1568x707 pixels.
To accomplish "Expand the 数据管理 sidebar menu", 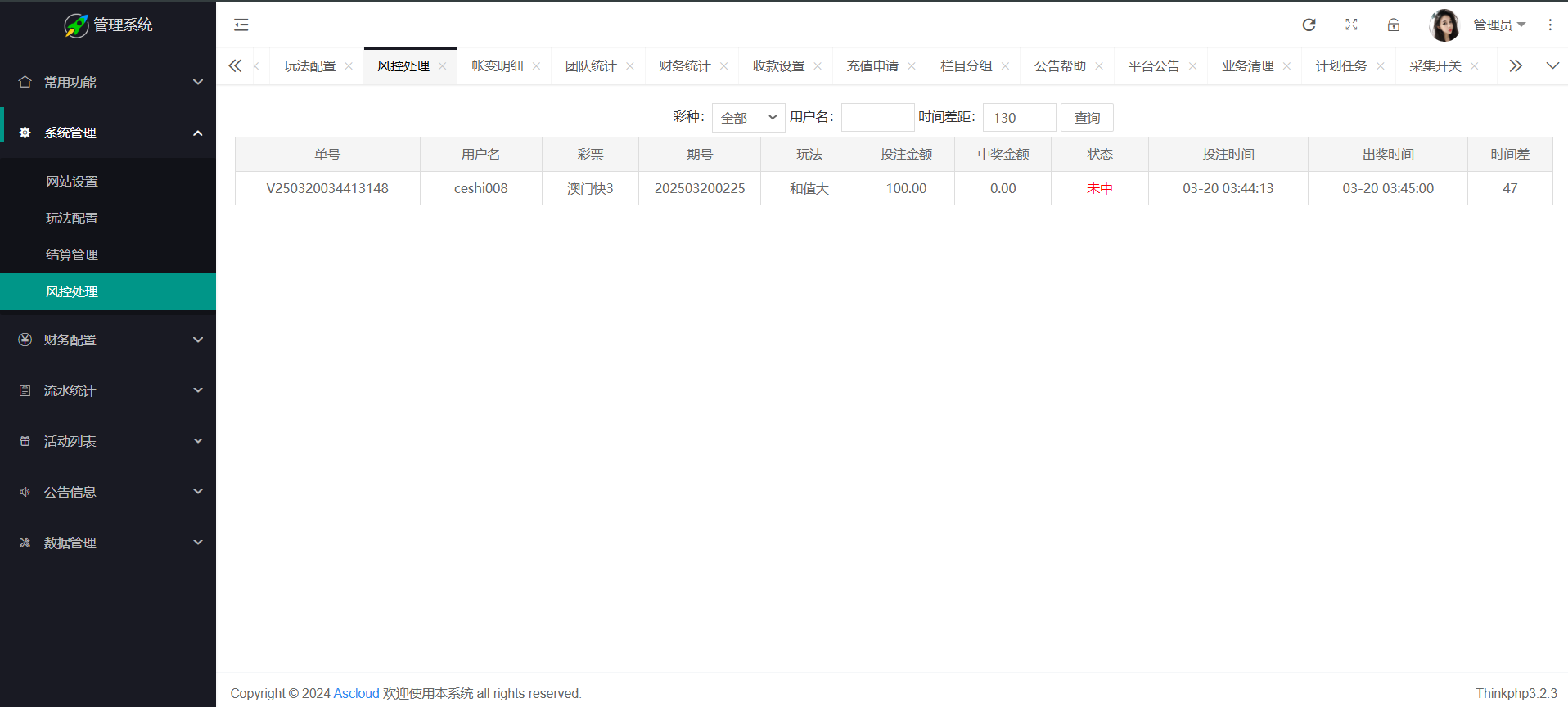I will (108, 543).
